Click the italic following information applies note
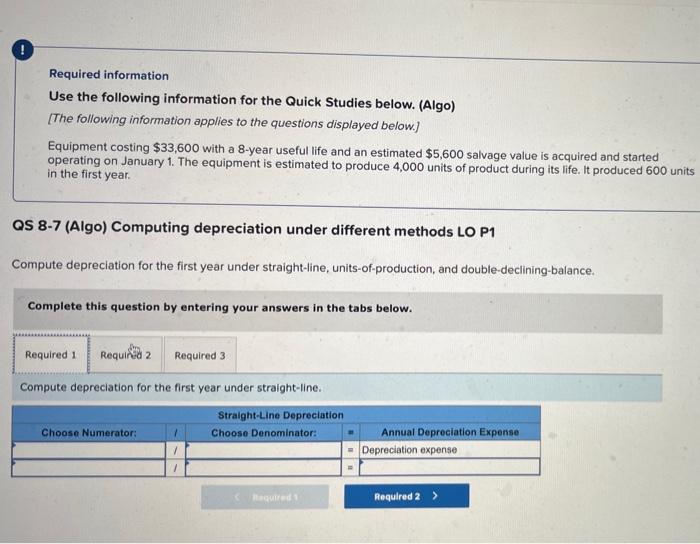Viewport: 700px width, 544px height. click(x=233, y=122)
